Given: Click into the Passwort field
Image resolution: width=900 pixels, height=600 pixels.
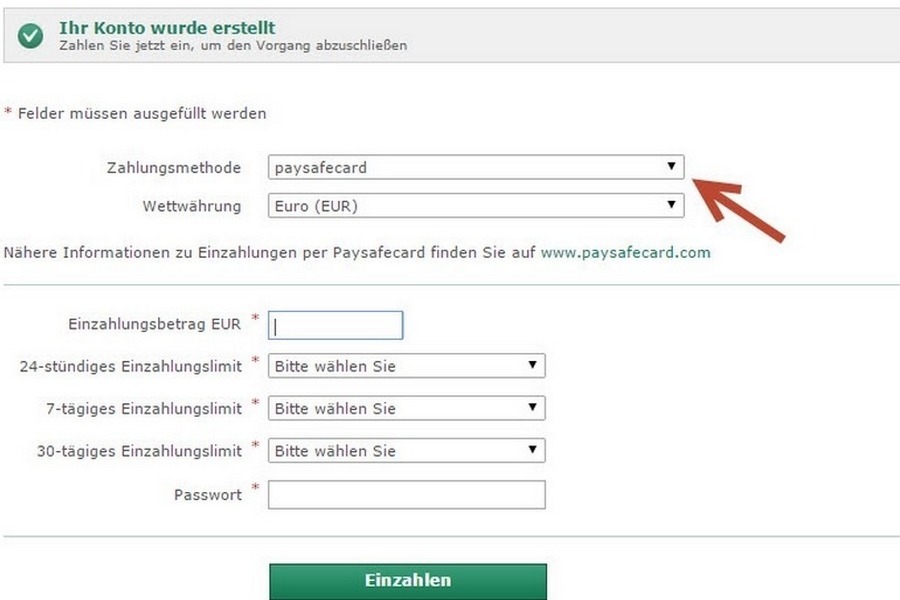Looking at the screenshot, I should [406, 494].
